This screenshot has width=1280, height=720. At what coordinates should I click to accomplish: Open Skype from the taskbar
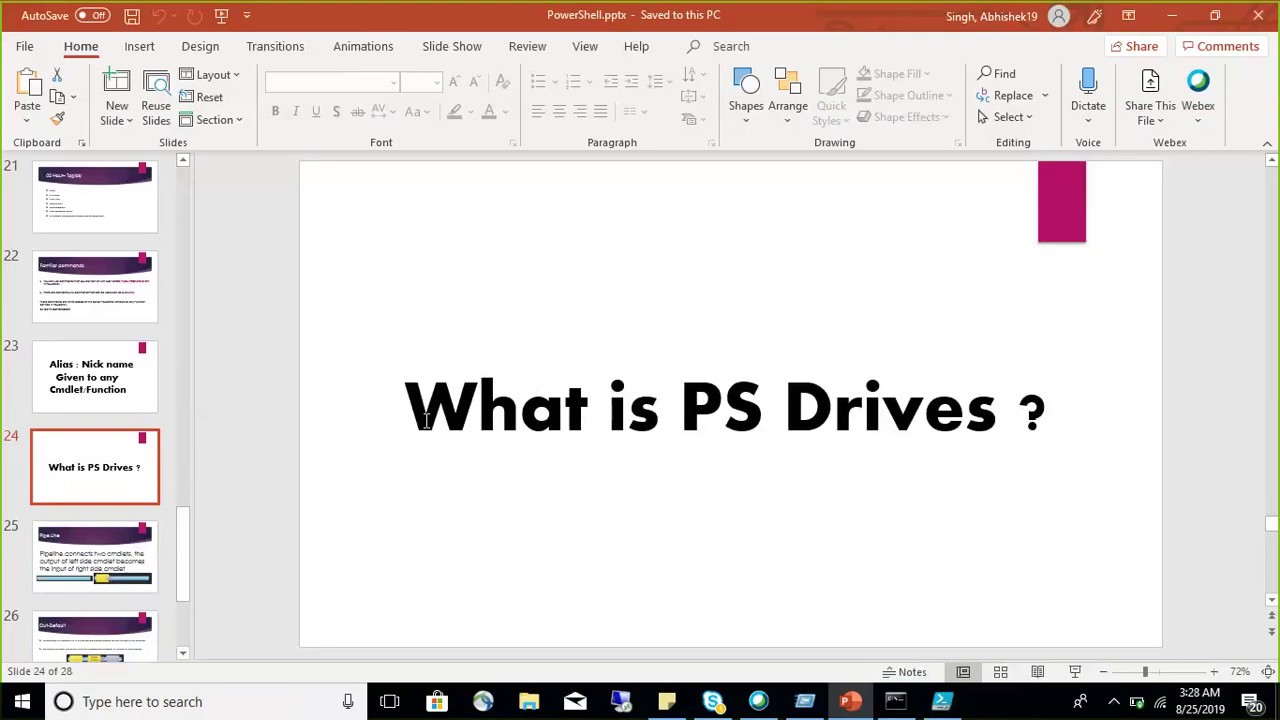point(712,701)
